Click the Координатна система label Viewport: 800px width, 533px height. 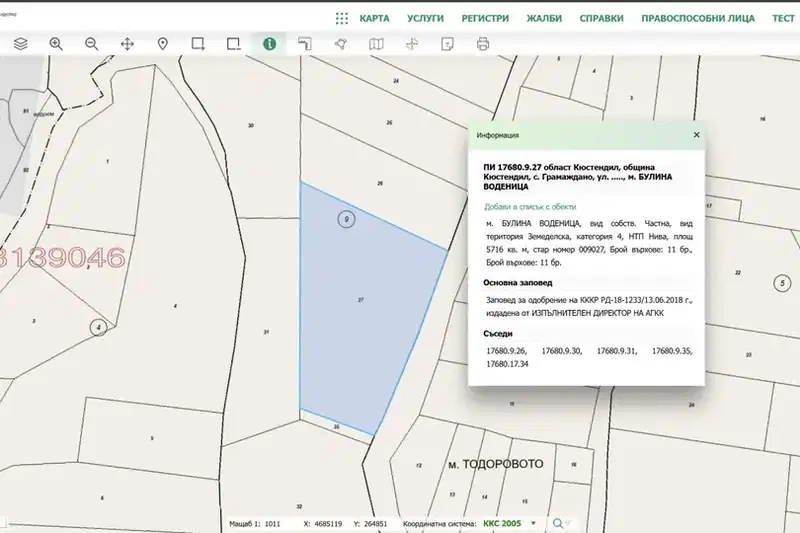[x=440, y=524]
